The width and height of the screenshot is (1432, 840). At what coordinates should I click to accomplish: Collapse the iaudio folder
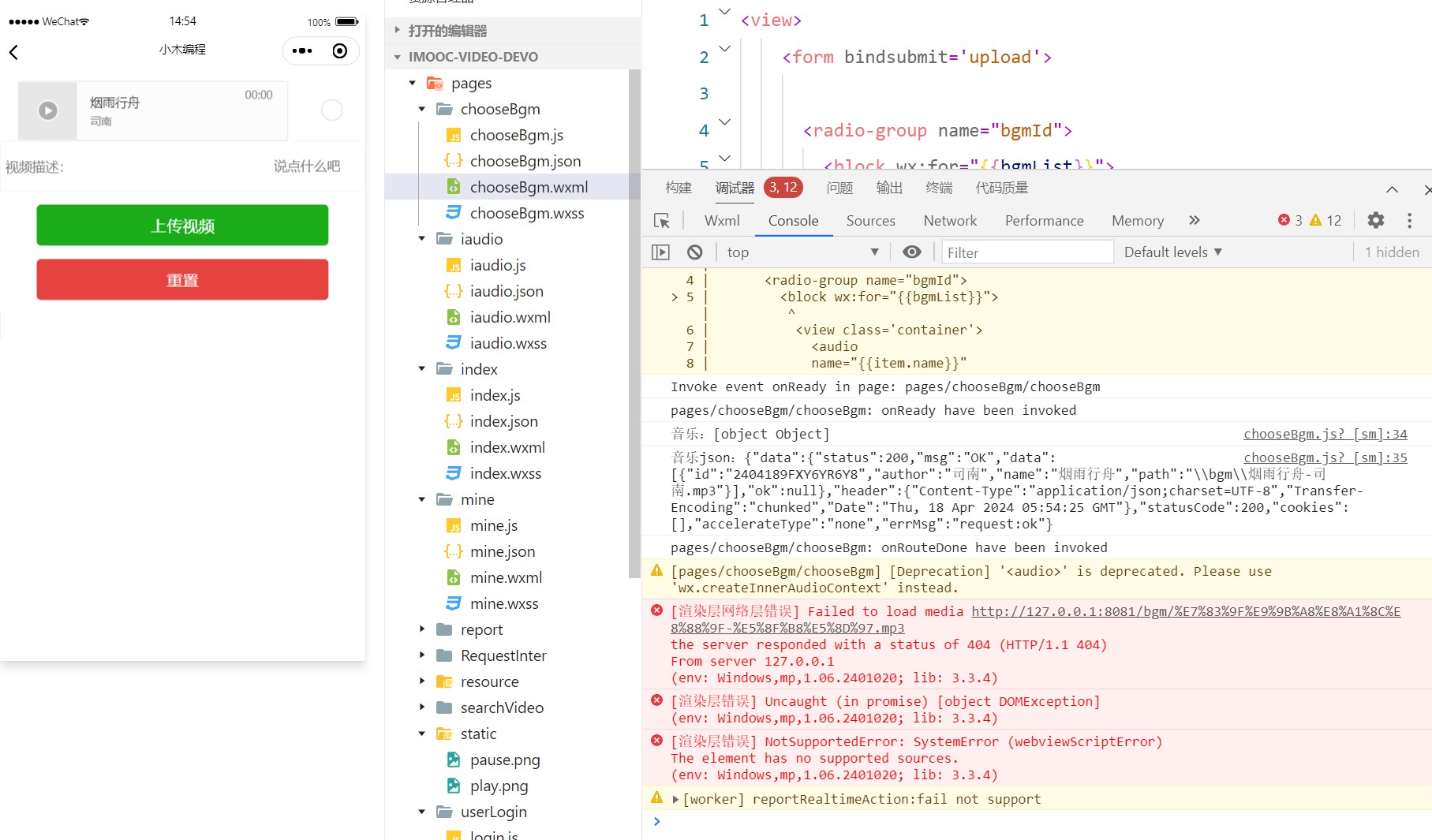(x=421, y=239)
